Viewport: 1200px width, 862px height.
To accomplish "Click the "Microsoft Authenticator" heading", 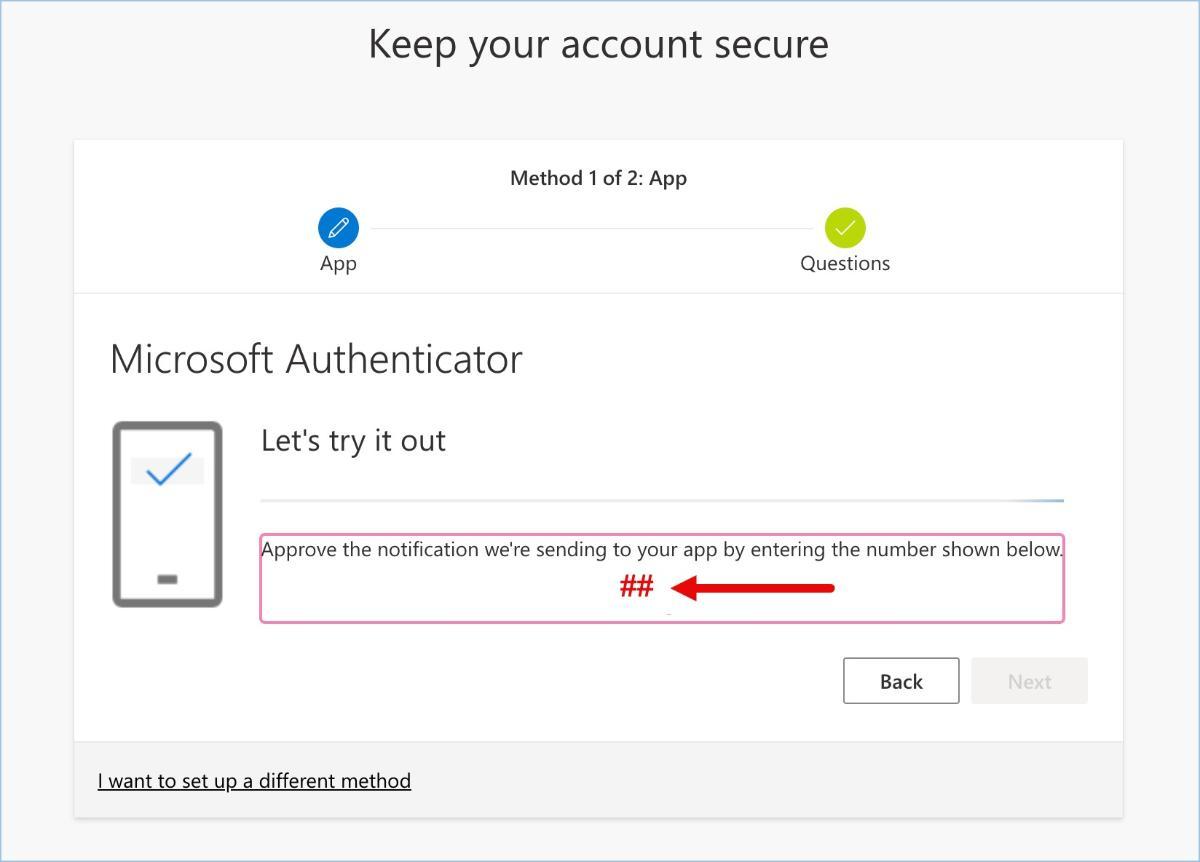I will (x=316, y=359).
